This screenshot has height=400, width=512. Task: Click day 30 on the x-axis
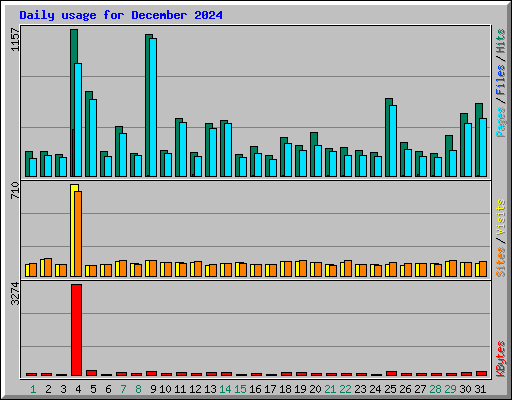click(x=465, y=389)
